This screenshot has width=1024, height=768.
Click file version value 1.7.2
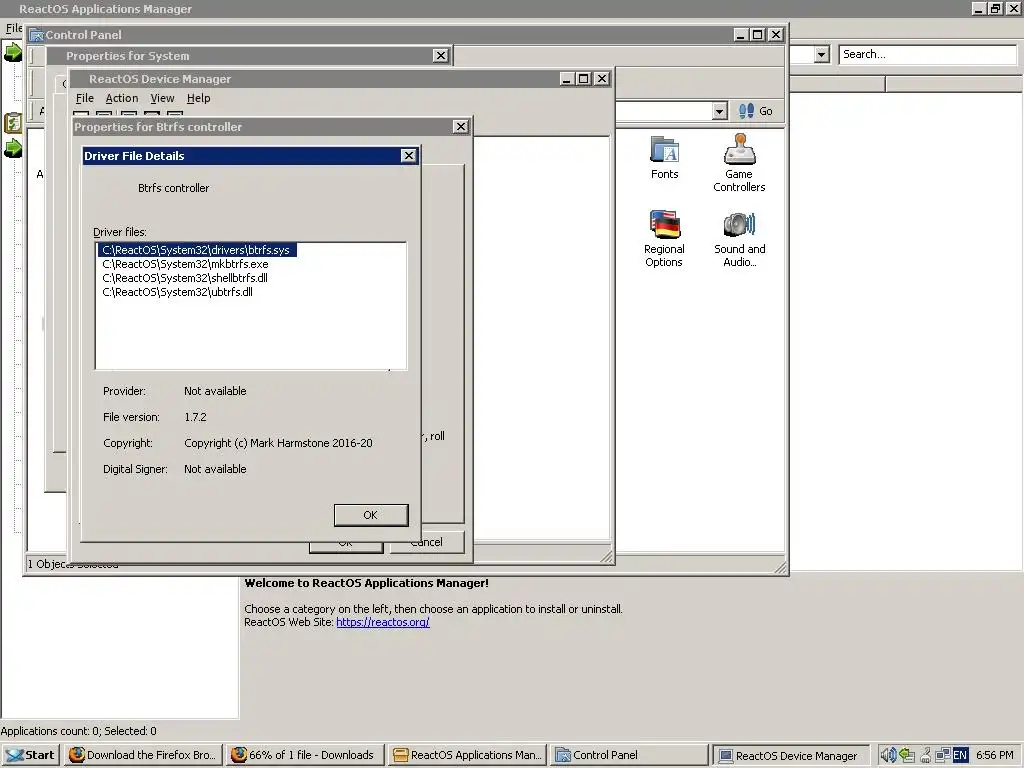coord(195,417)
